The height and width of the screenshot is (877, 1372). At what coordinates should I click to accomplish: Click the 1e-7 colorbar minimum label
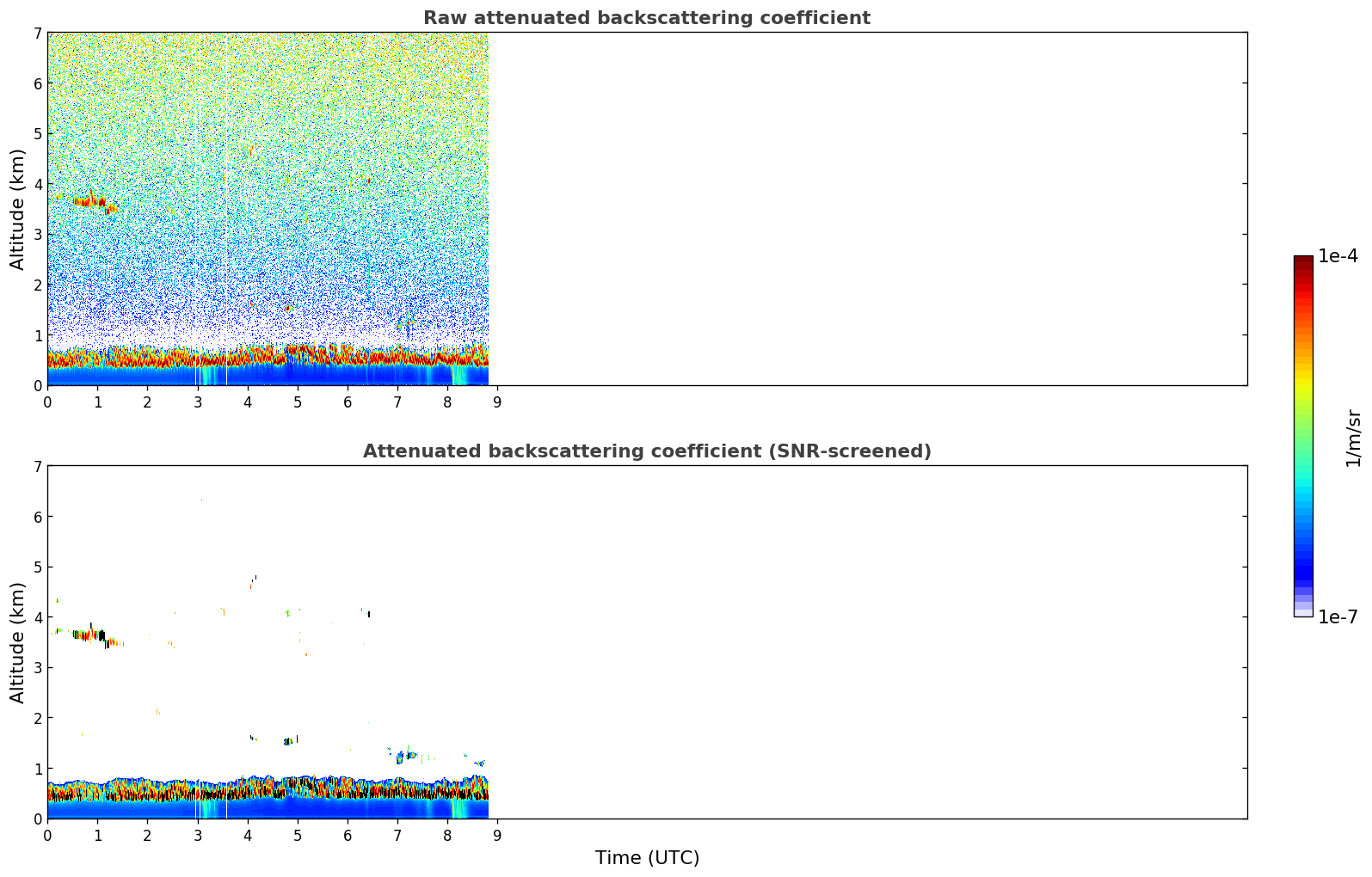(x=1338, y=616)
